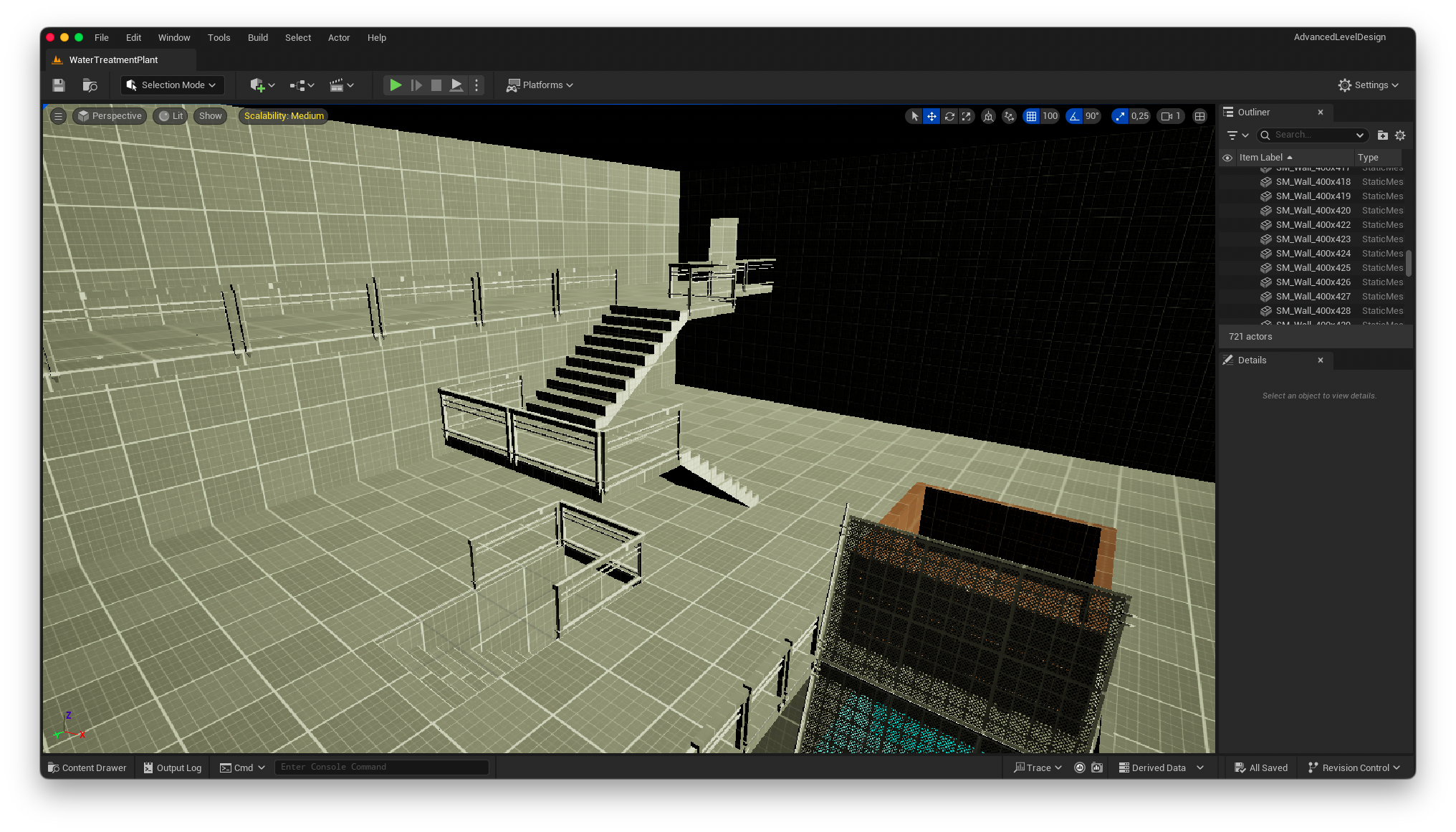Open Outliner settings gear
The width and height of the screenshot is (1456, 832).
pyautogui.click(x=1400, y=135)
